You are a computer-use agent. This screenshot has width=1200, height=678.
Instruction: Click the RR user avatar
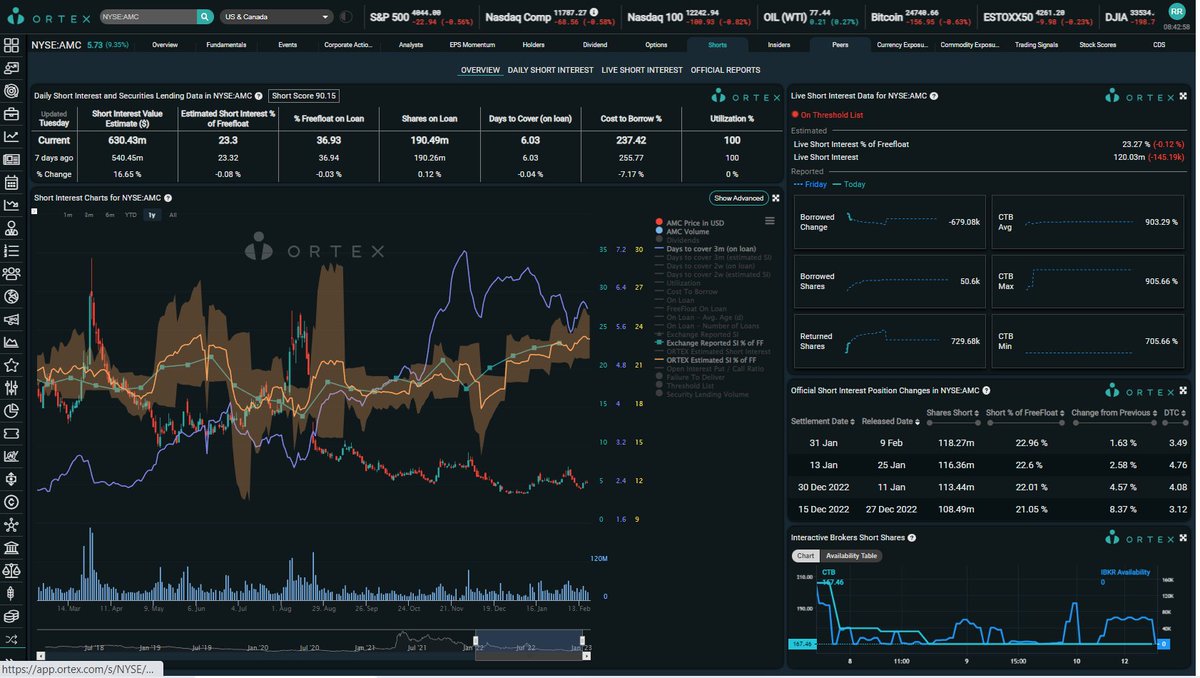coord(1176,11)
